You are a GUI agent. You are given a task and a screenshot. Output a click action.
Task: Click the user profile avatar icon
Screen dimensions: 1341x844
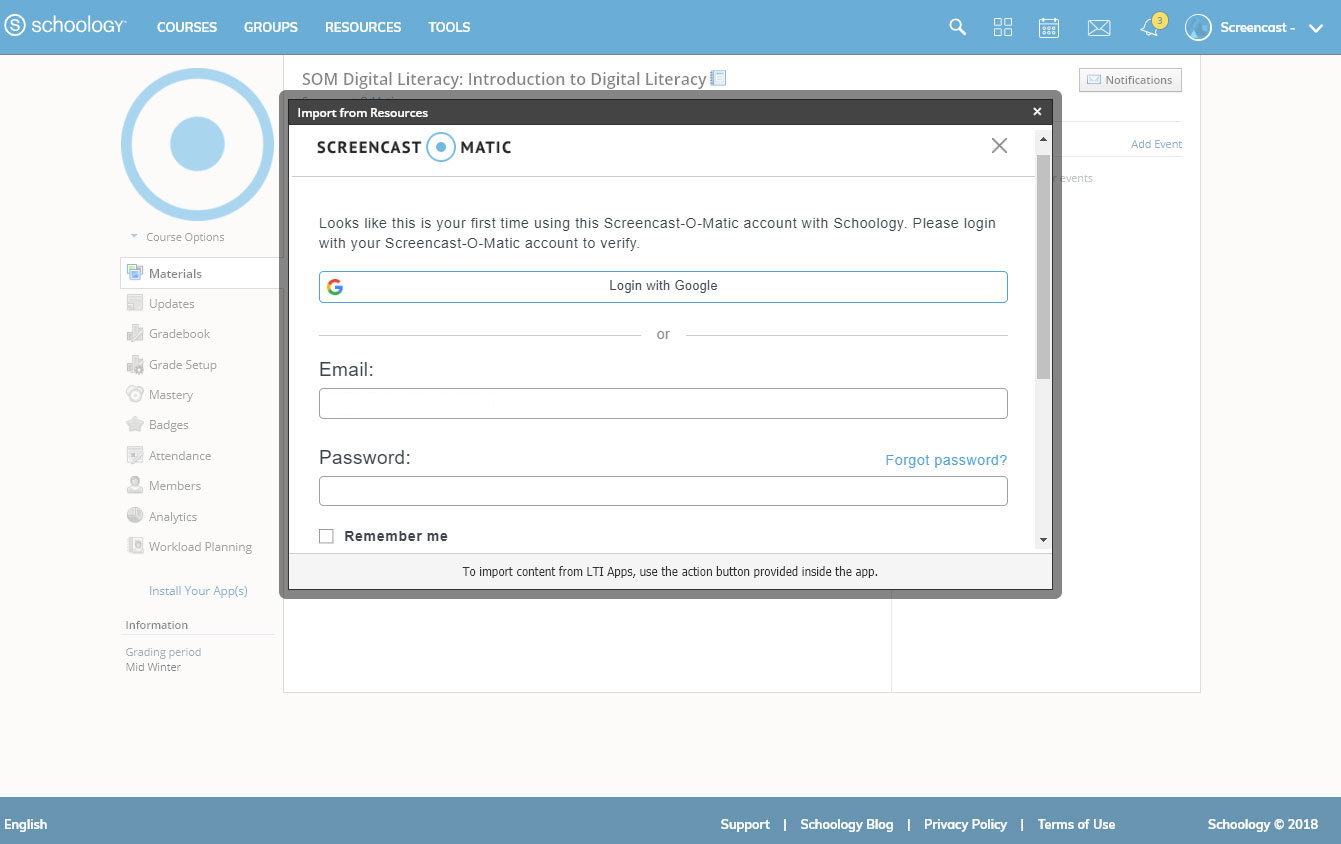coord(1198,27)
